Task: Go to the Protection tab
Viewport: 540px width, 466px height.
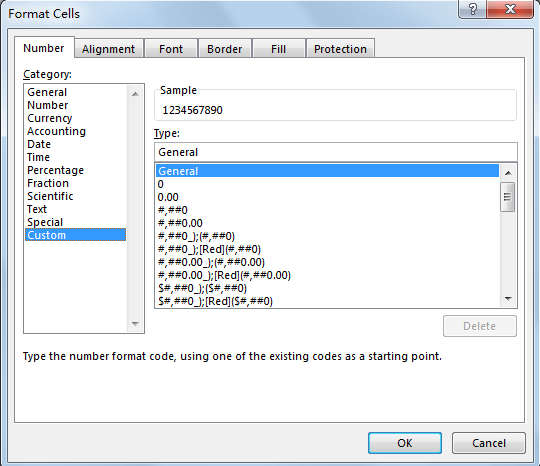Action: click(x=340, y=49)
